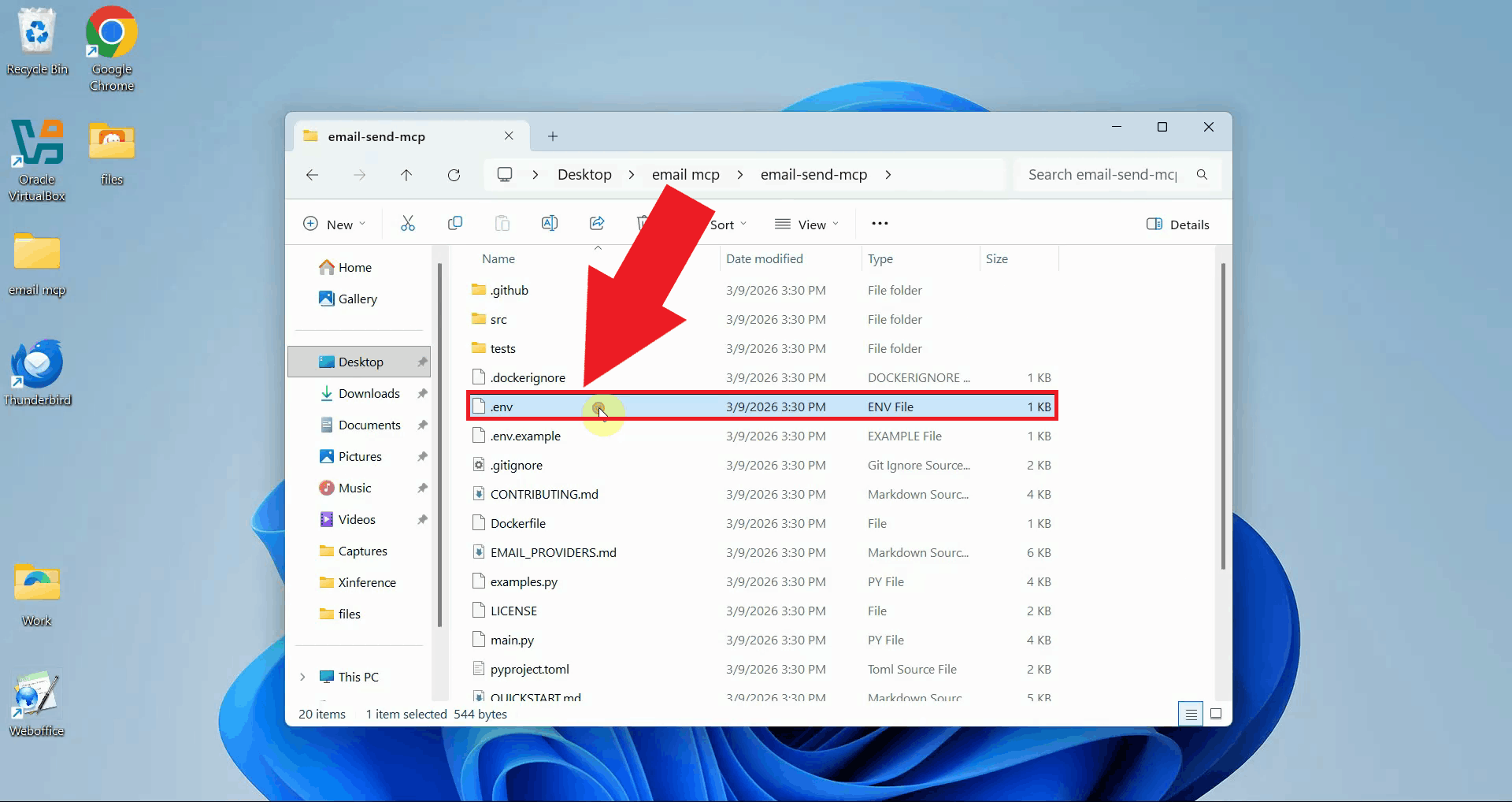
Task: Toggle the Details pane open
Action: click(1177, 224)
